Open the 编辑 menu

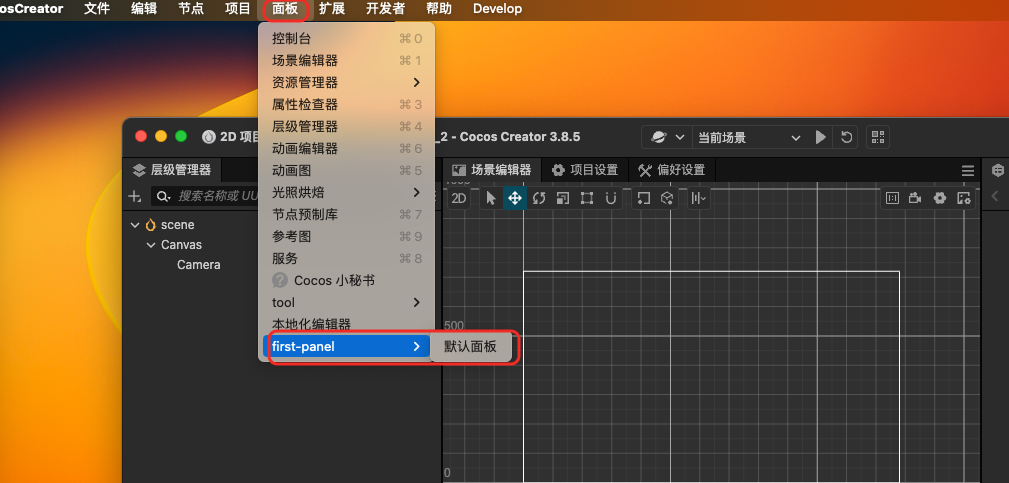tap(143, 9)
